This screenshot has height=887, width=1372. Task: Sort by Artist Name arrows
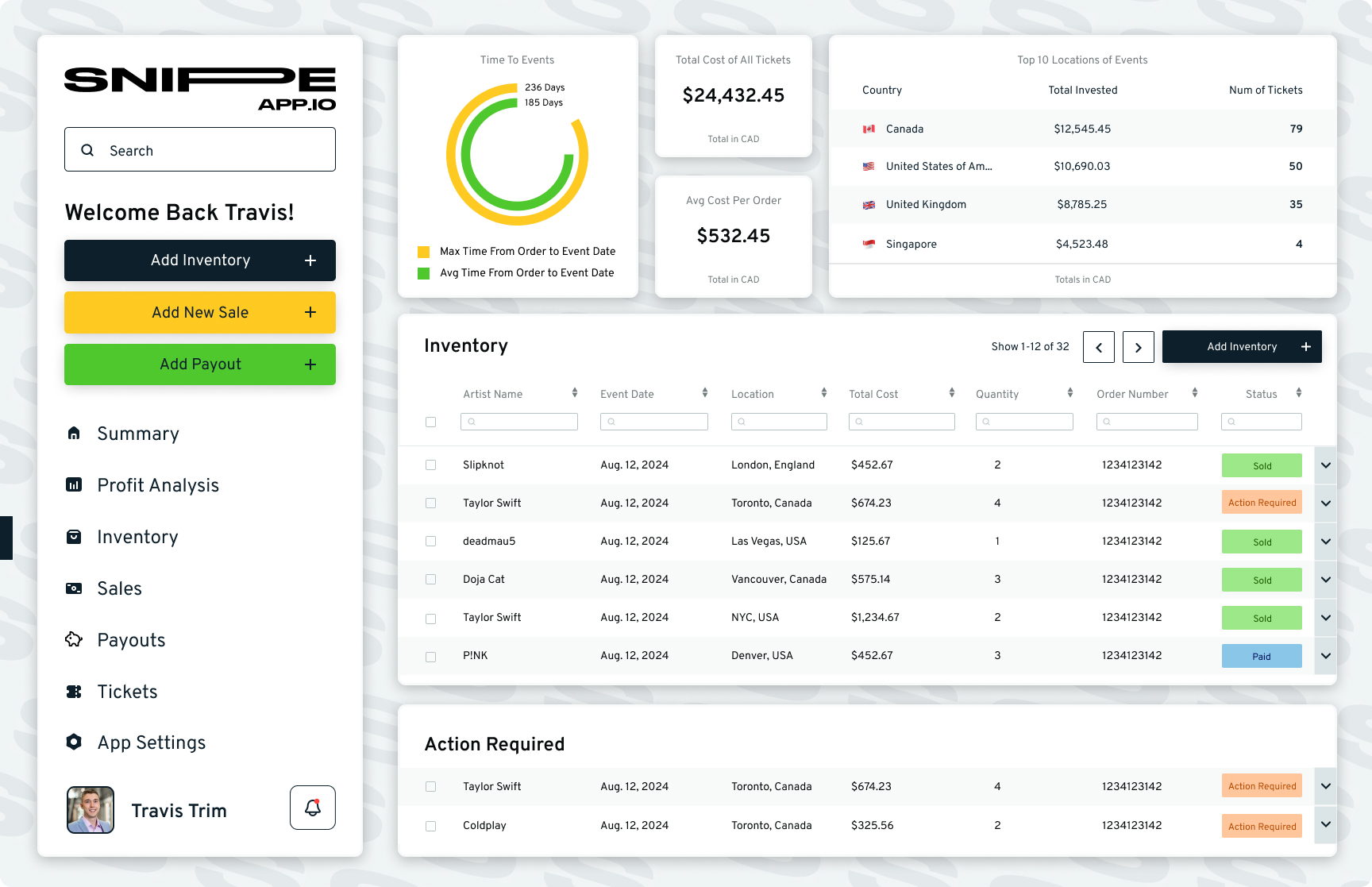pos(575,393)
